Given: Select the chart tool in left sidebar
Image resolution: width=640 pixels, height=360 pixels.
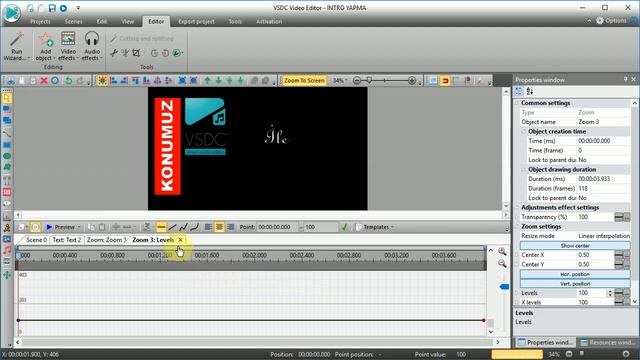Looking at the screenshot, I should click(7, 216).
